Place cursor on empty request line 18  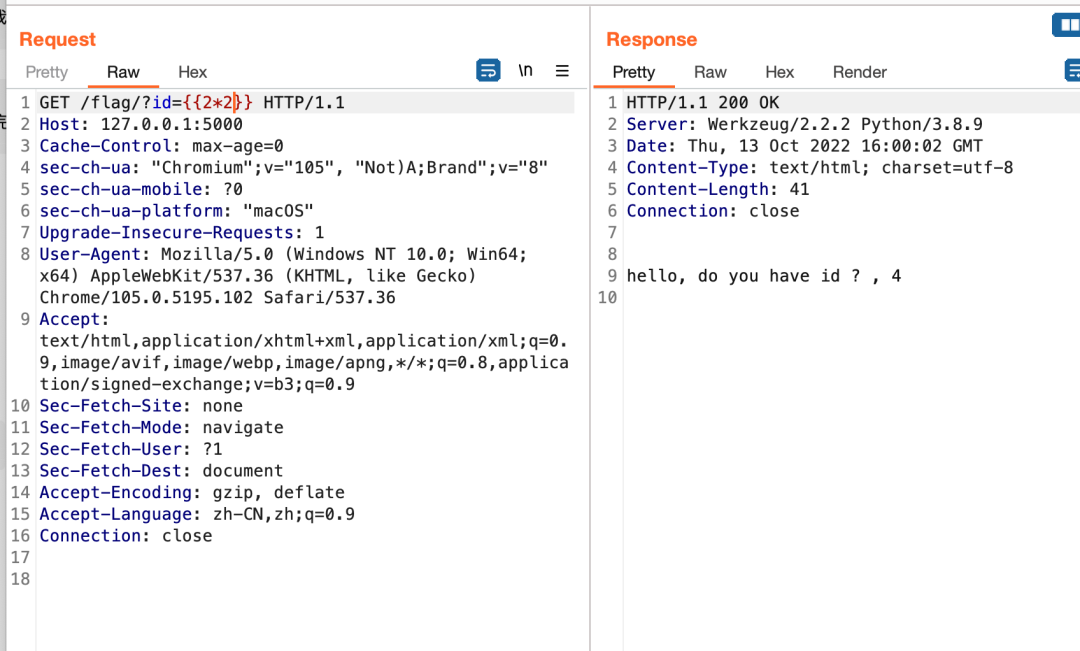(303, 579)
